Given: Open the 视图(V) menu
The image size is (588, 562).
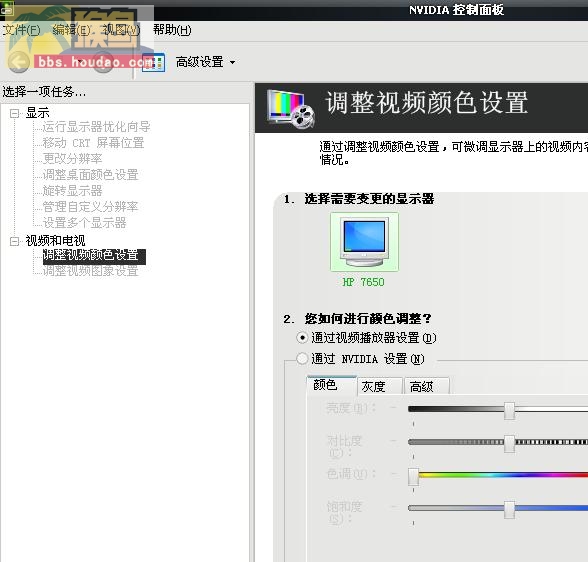Looking at the screenshot, I should coord(121,30).
